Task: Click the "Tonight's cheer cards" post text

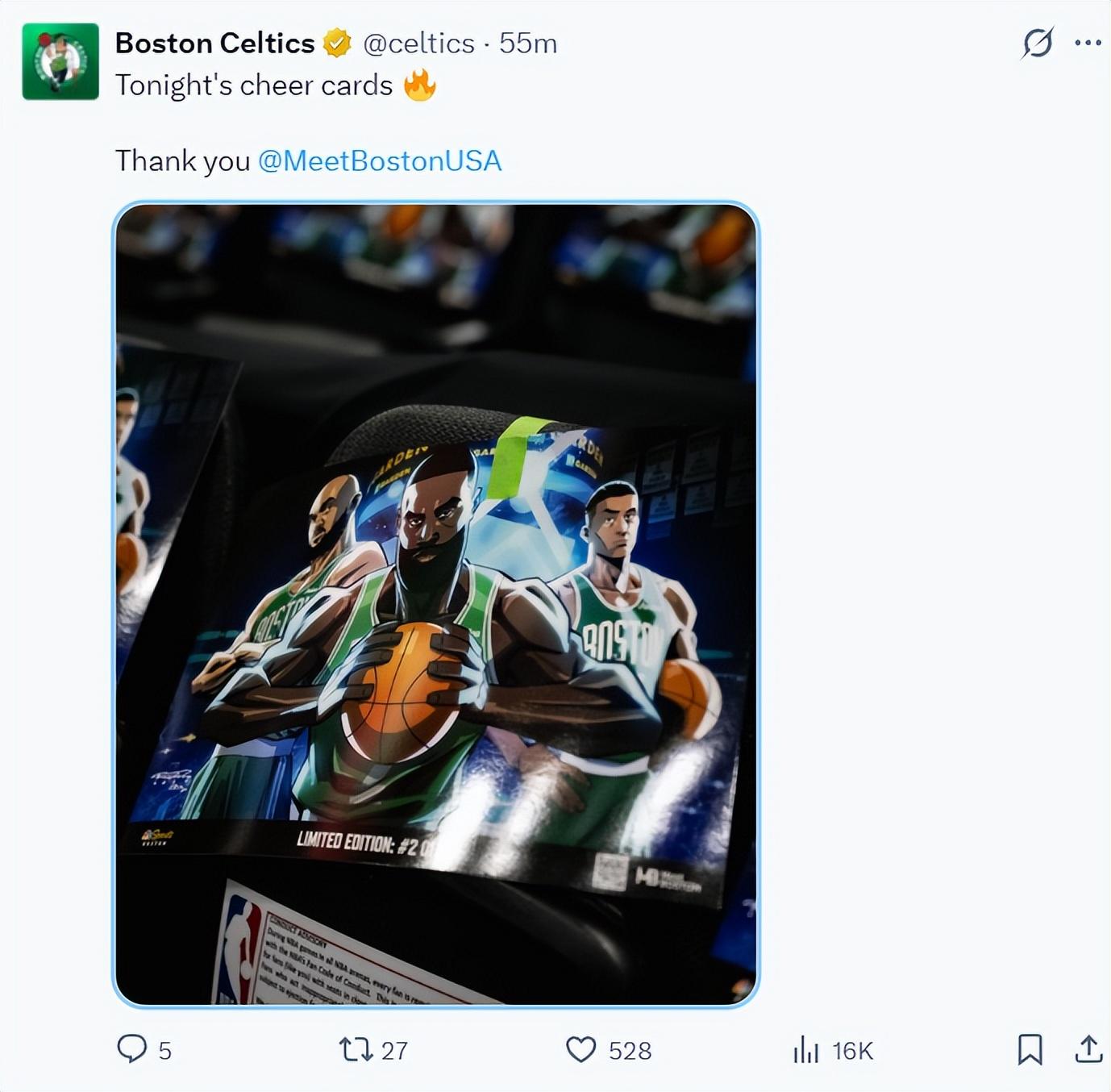Action: click(253, 85)
